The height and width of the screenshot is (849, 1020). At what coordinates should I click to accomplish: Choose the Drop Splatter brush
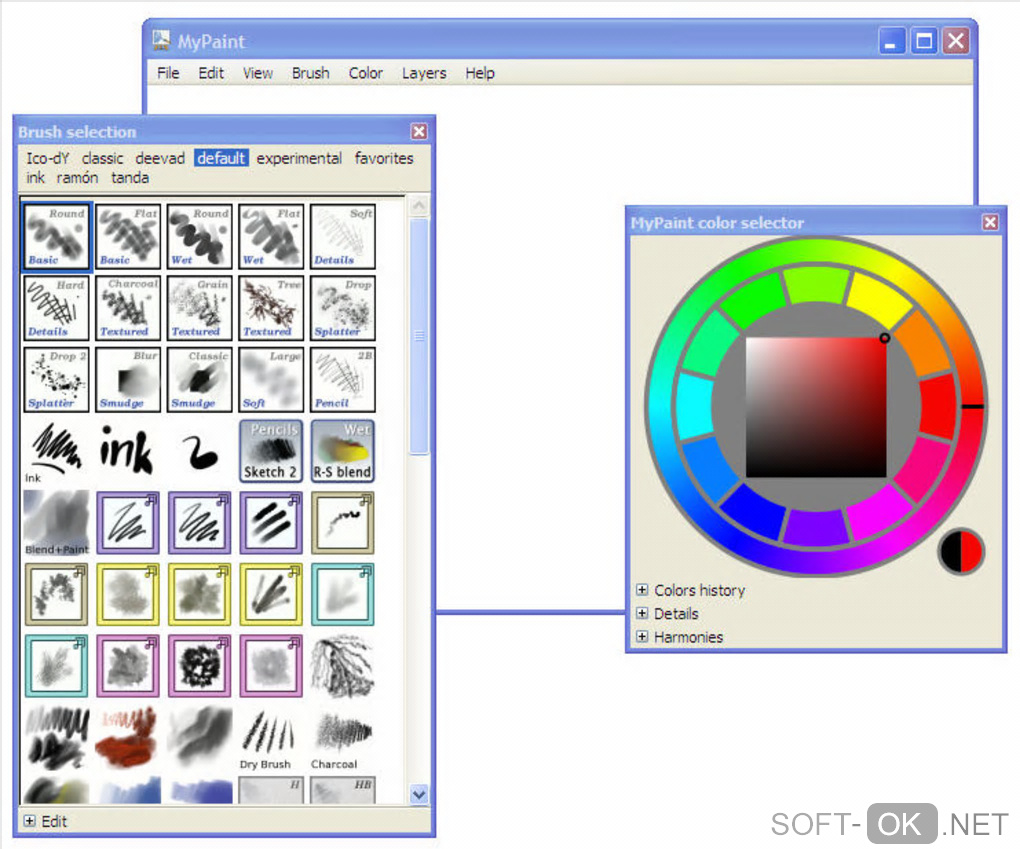coord(343,308)
